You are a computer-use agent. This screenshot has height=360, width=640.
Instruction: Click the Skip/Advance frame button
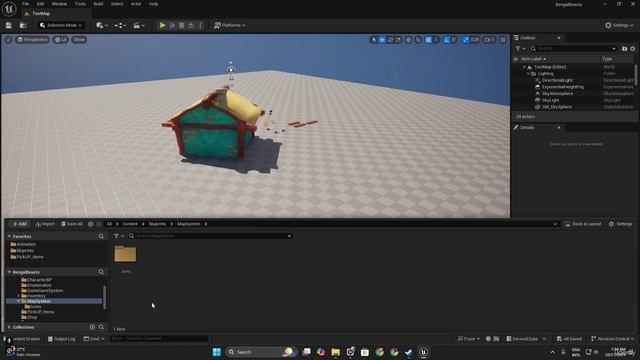click(x=172, y=25)
